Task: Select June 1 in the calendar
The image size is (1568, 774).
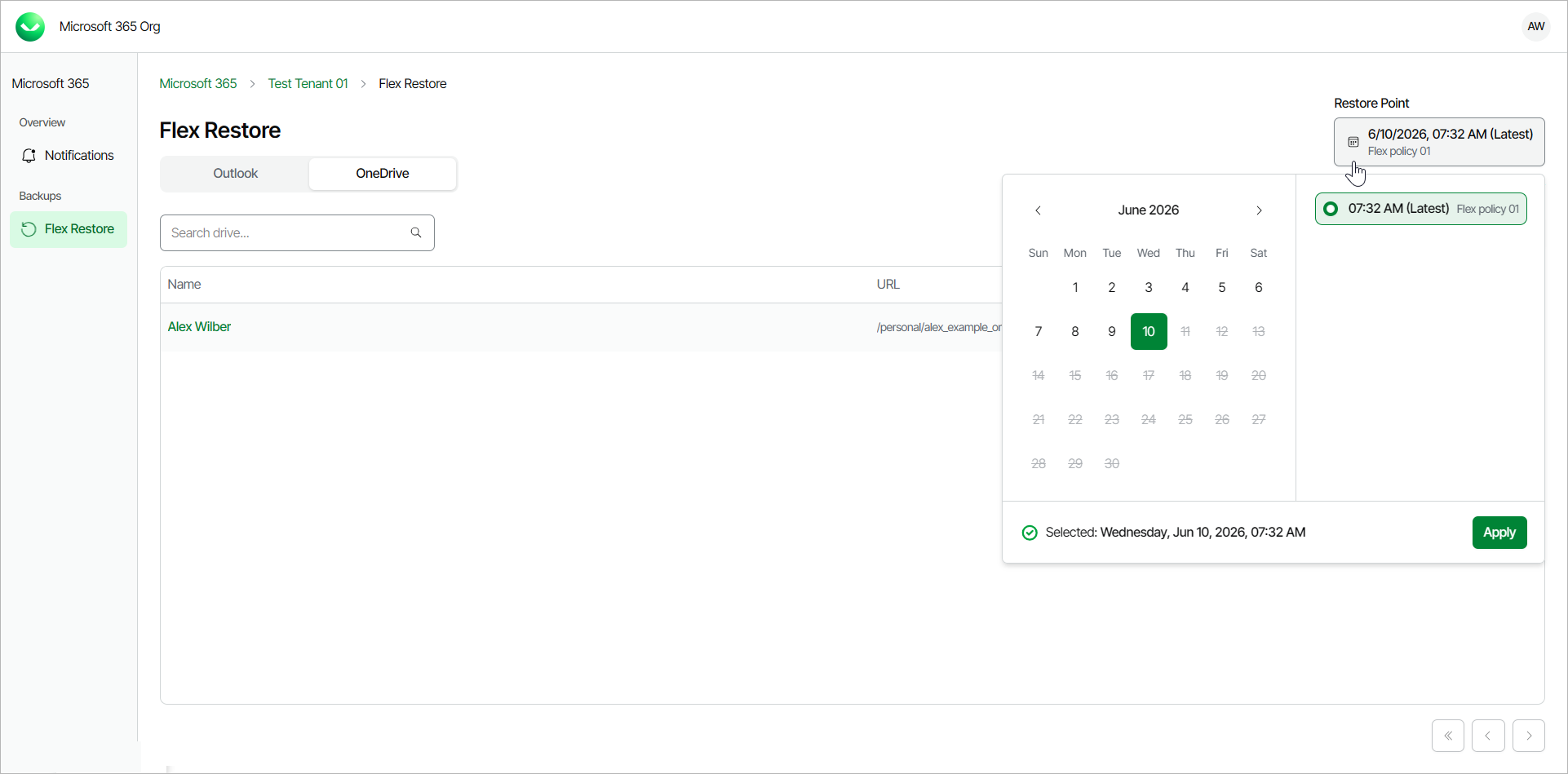Action: point(1075,288)
